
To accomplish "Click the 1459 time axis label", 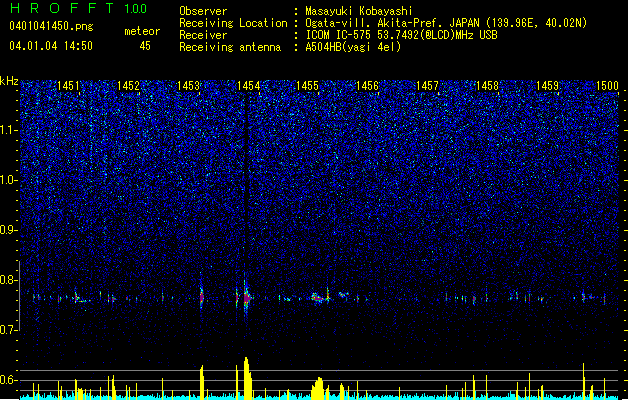I will pos(547,86).
